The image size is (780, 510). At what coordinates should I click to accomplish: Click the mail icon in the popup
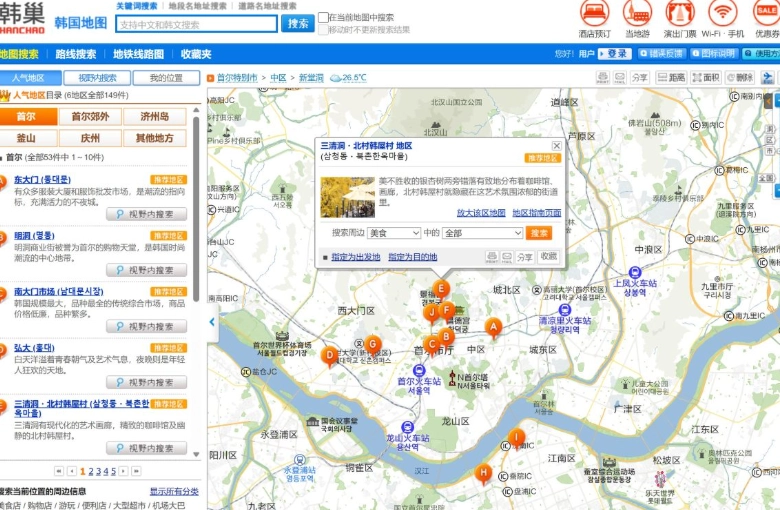506,257
